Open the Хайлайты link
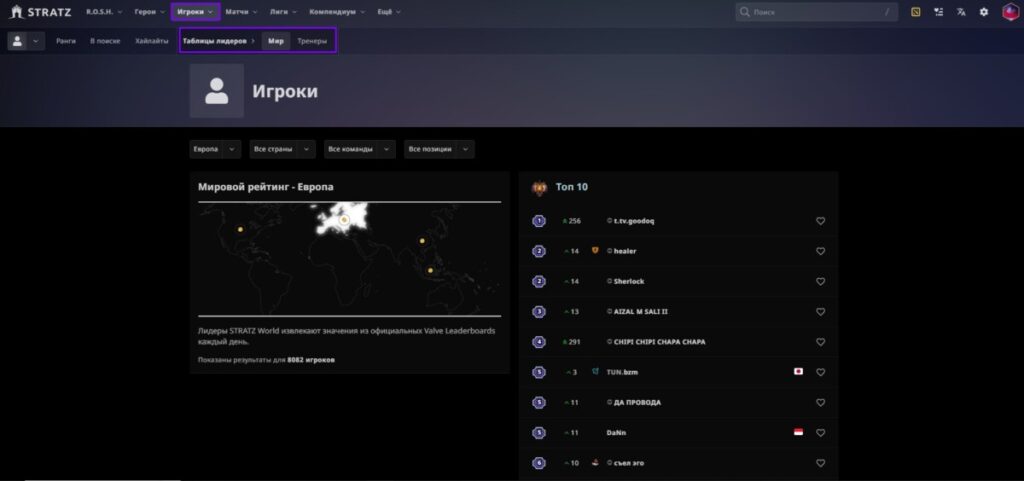 pos(152,41)
